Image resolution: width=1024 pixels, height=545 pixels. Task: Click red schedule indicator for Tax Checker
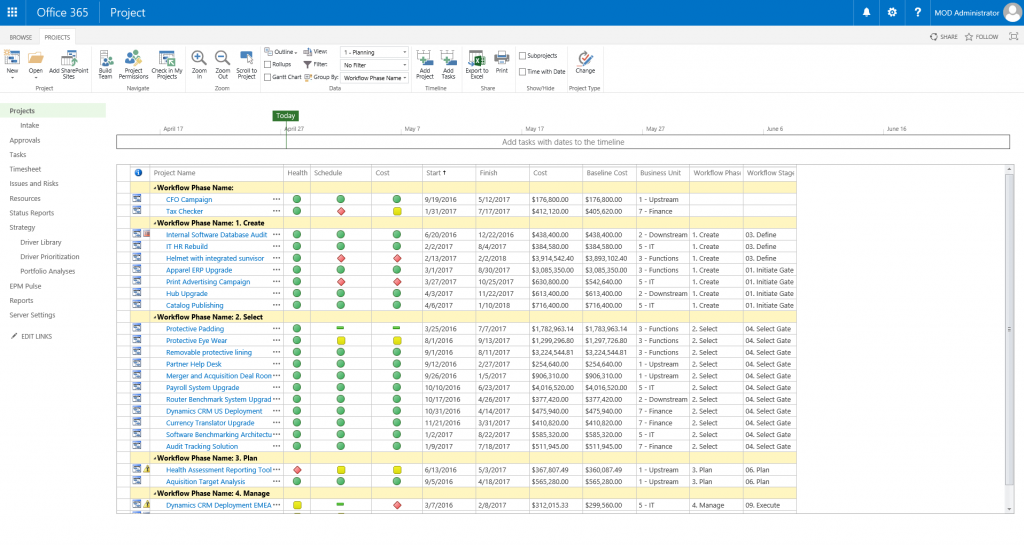341,211
